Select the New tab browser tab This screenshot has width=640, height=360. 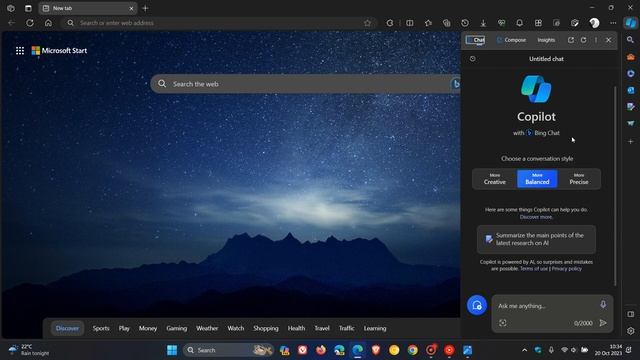point(88,8)
